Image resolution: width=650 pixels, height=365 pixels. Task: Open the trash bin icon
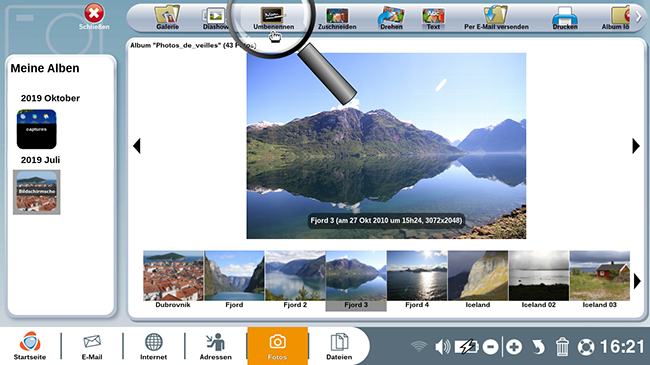tap(562, 346)
